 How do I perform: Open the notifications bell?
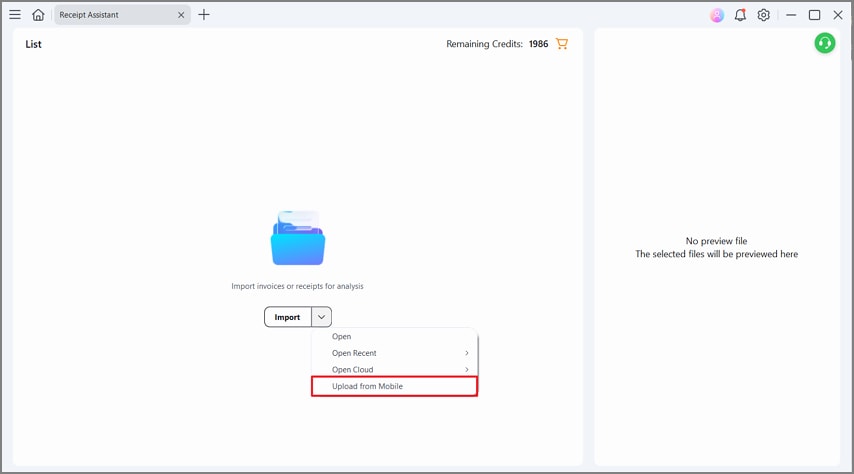click(740, 15)
